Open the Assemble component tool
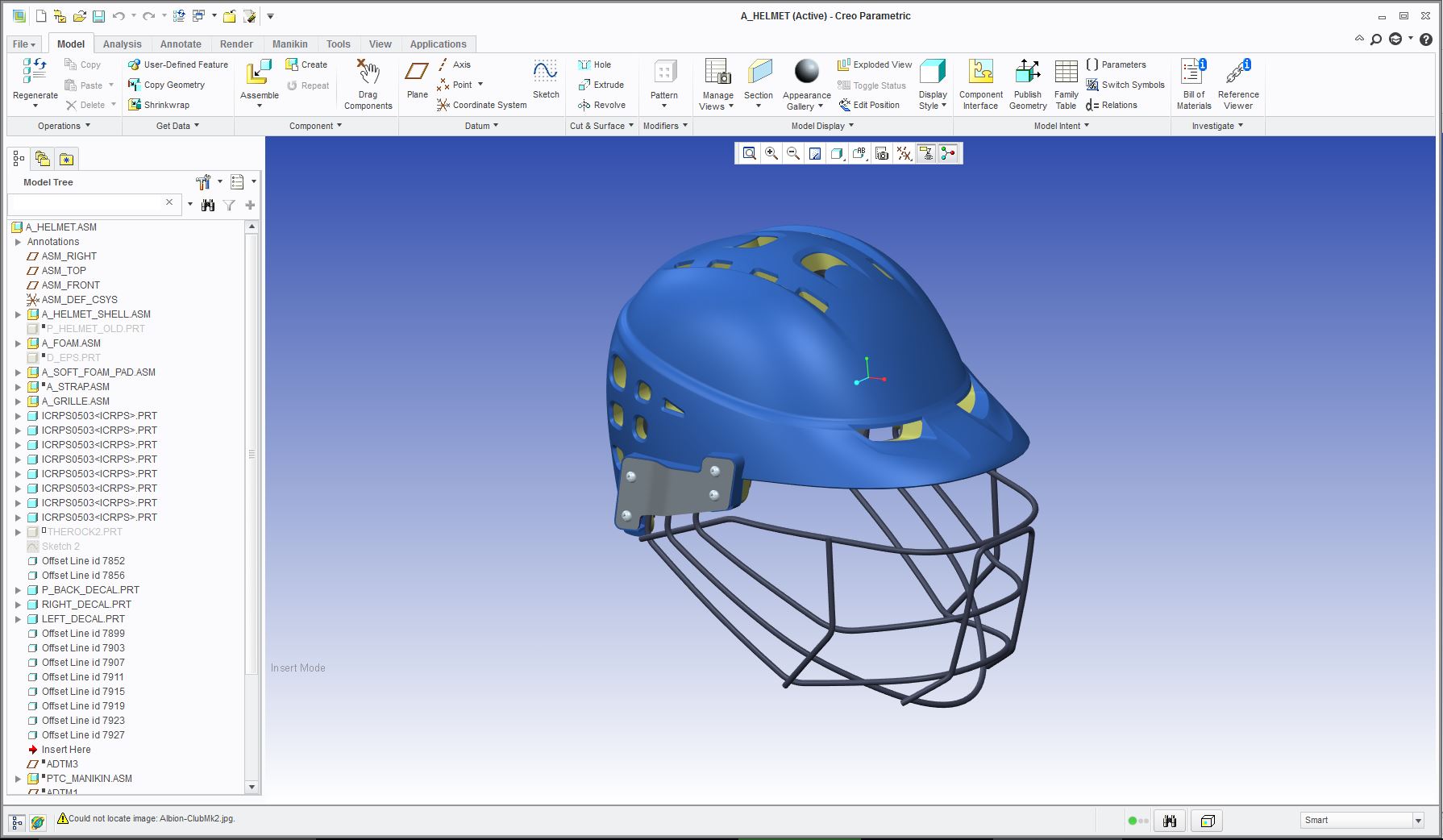Viewport: 1443px width, 840px height. [259, 73]
